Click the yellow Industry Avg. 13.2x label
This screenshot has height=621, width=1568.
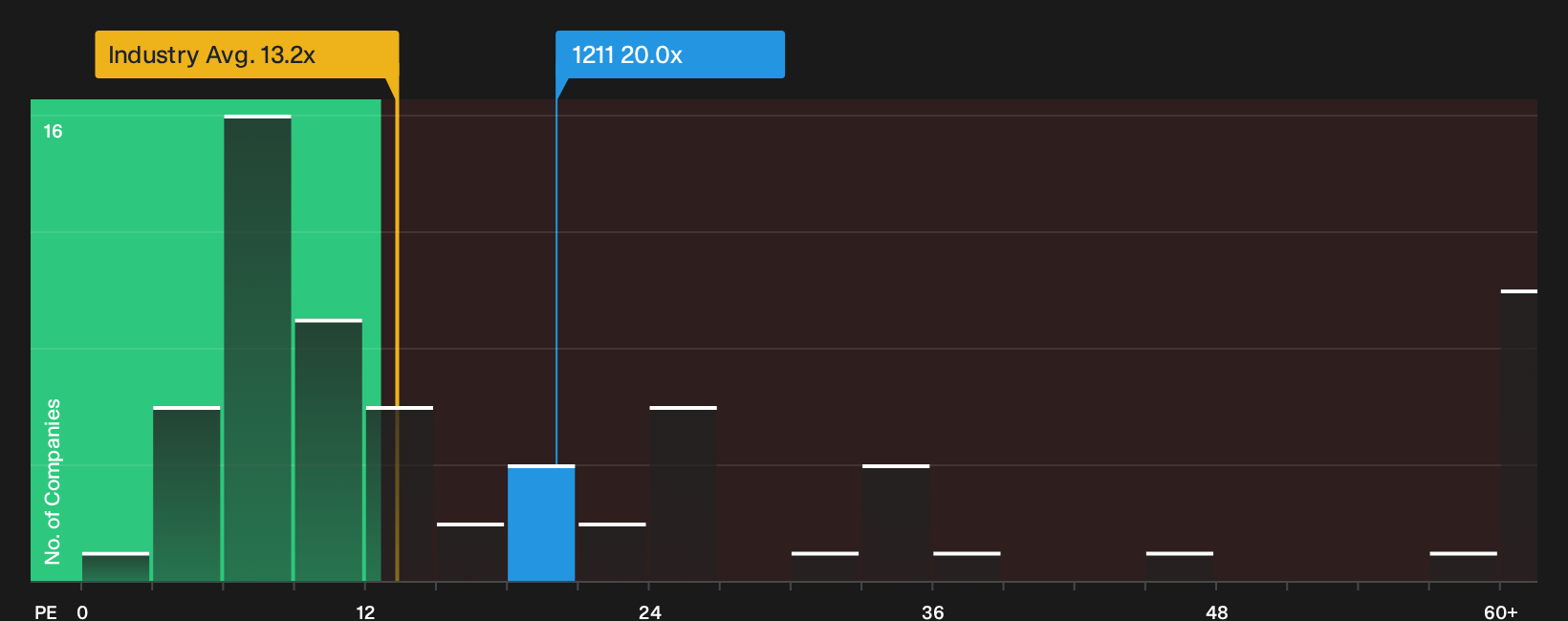pyautogui.click(x=247, y=54)
